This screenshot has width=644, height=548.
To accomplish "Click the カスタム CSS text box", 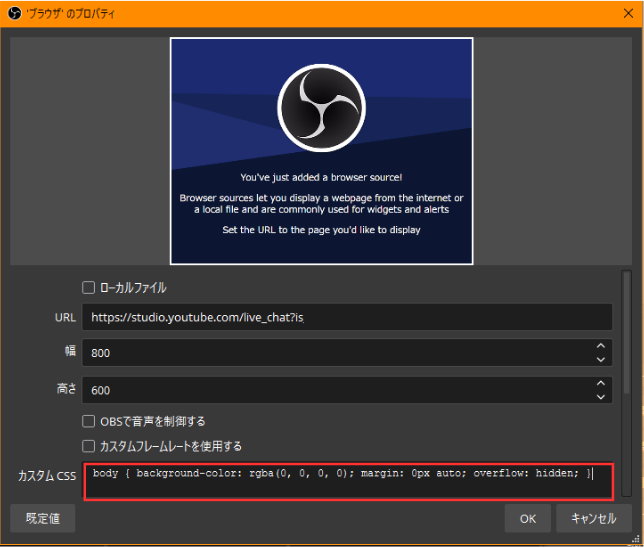I will pos(348,481).
